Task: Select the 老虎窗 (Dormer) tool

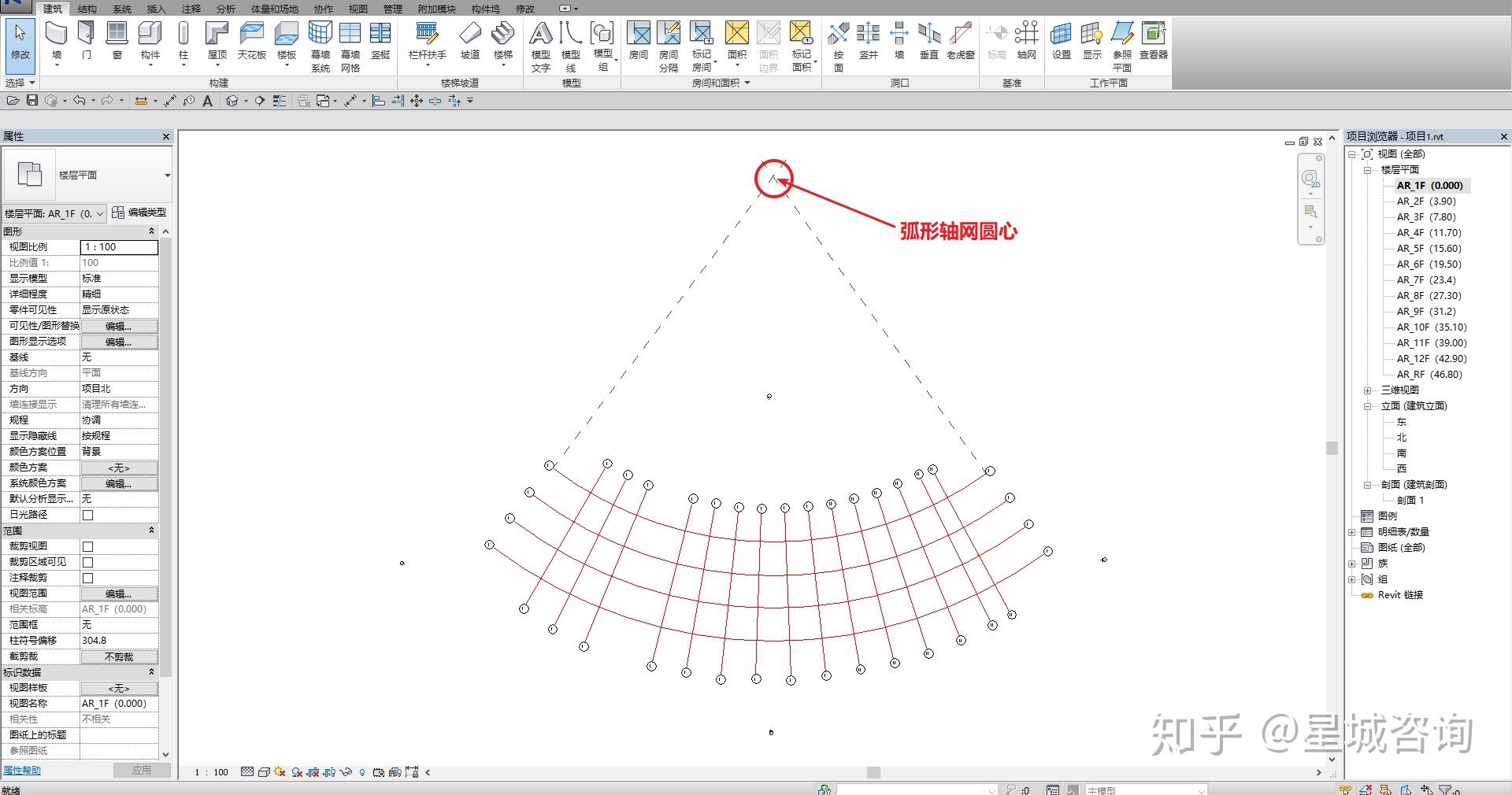Action: point(961,41)
